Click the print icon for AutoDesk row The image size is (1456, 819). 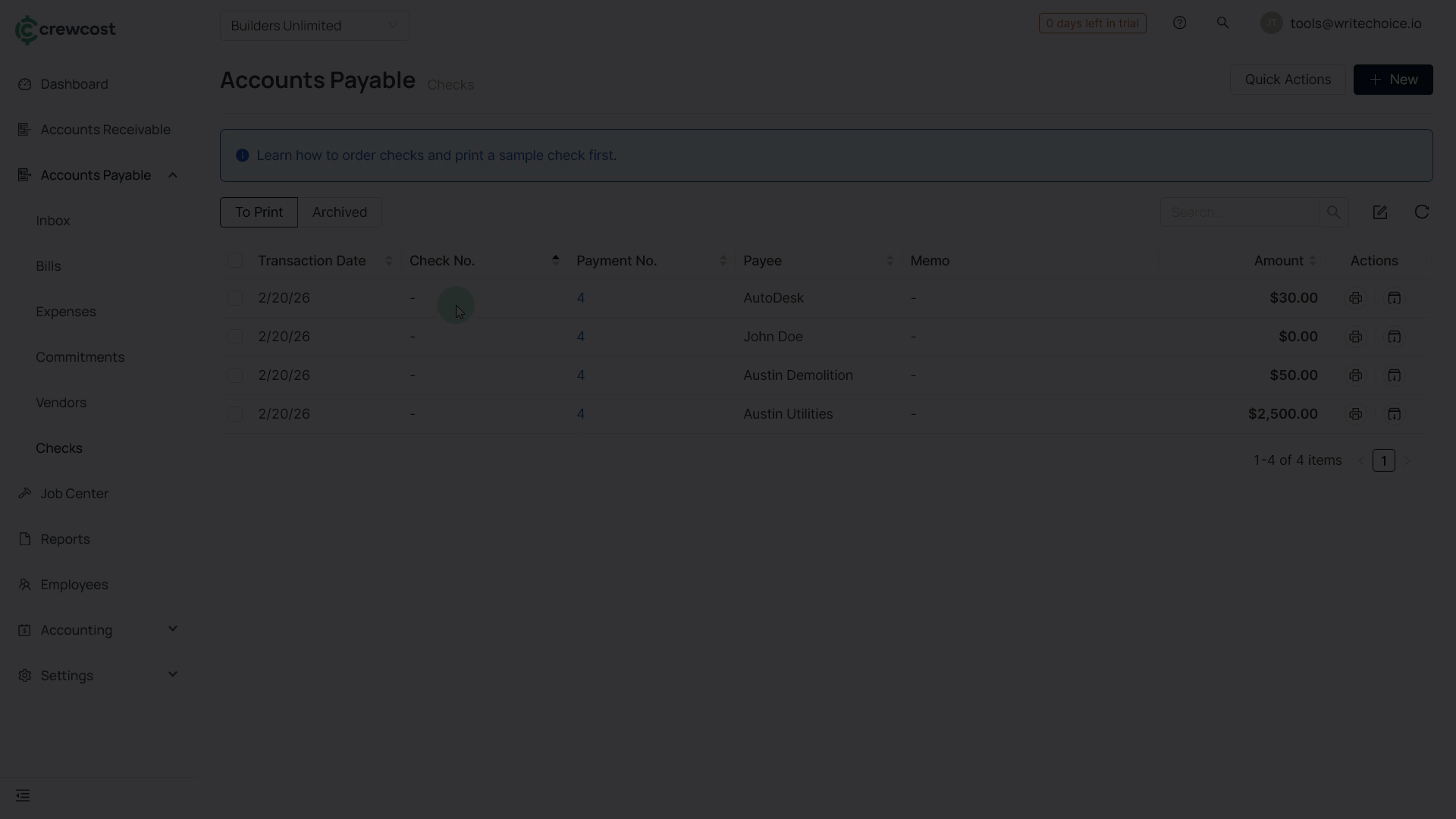click(x=1355, y=298)
